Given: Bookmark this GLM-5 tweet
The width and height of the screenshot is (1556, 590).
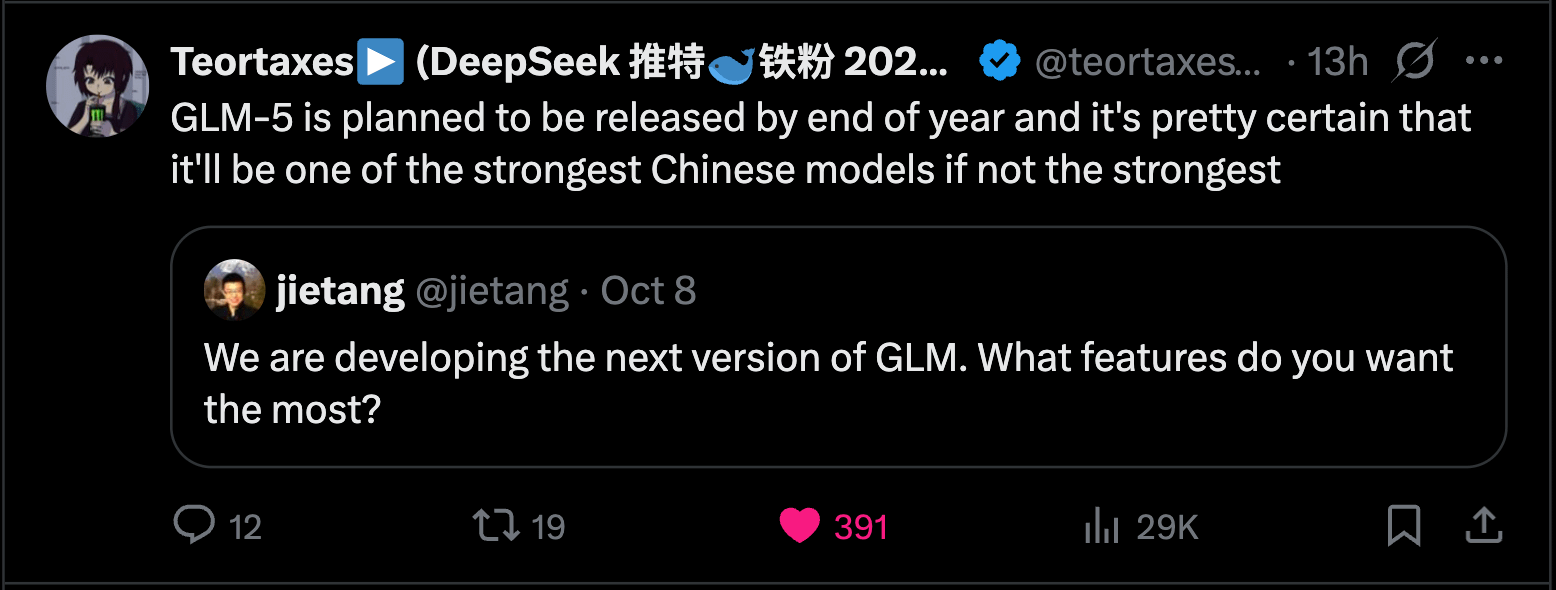Looking at the screenshot, I should click(1404, 525).
